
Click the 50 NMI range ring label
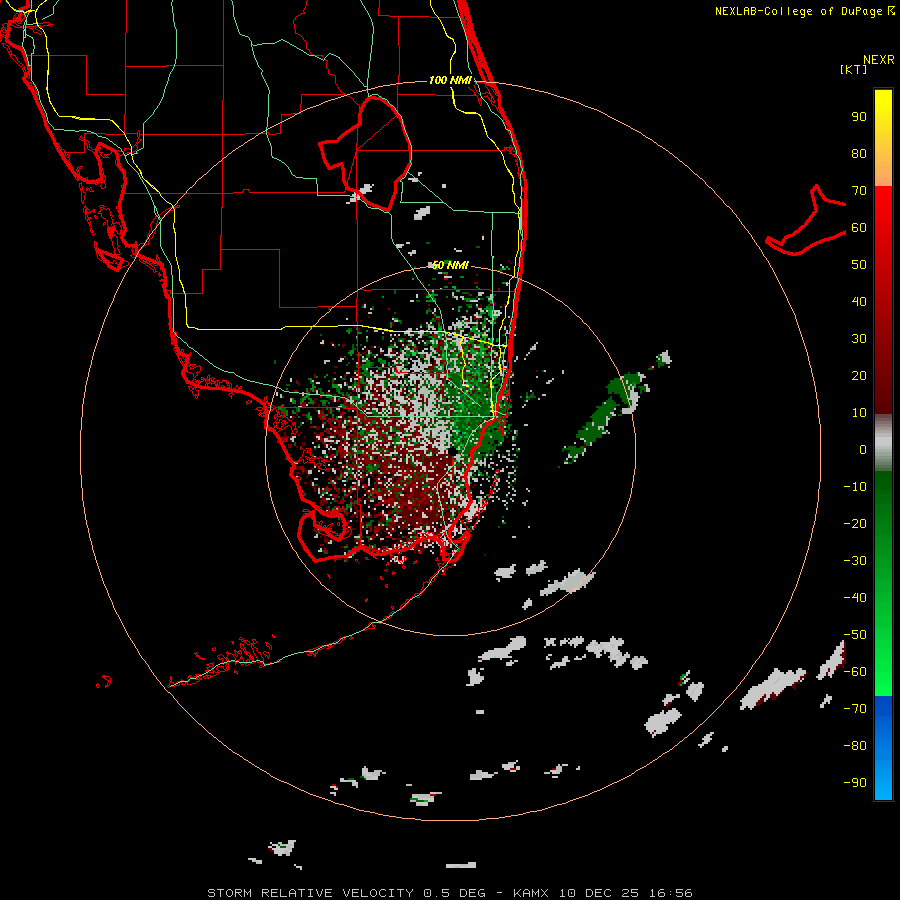tap(450, 265)
